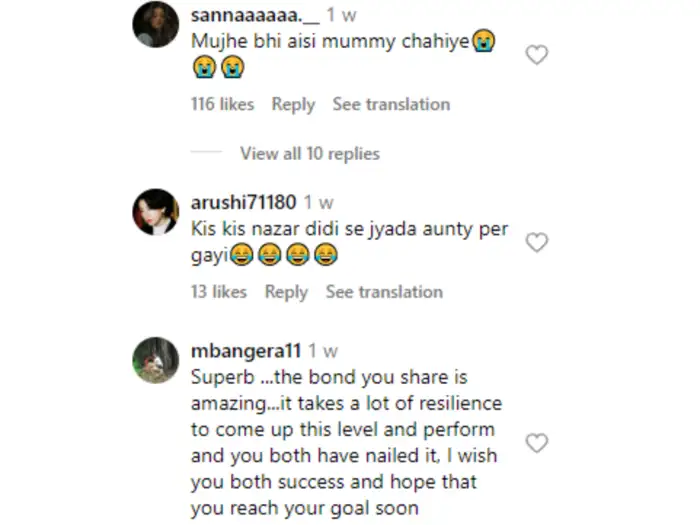View the 13 likes list

click(x=218, y=292)
